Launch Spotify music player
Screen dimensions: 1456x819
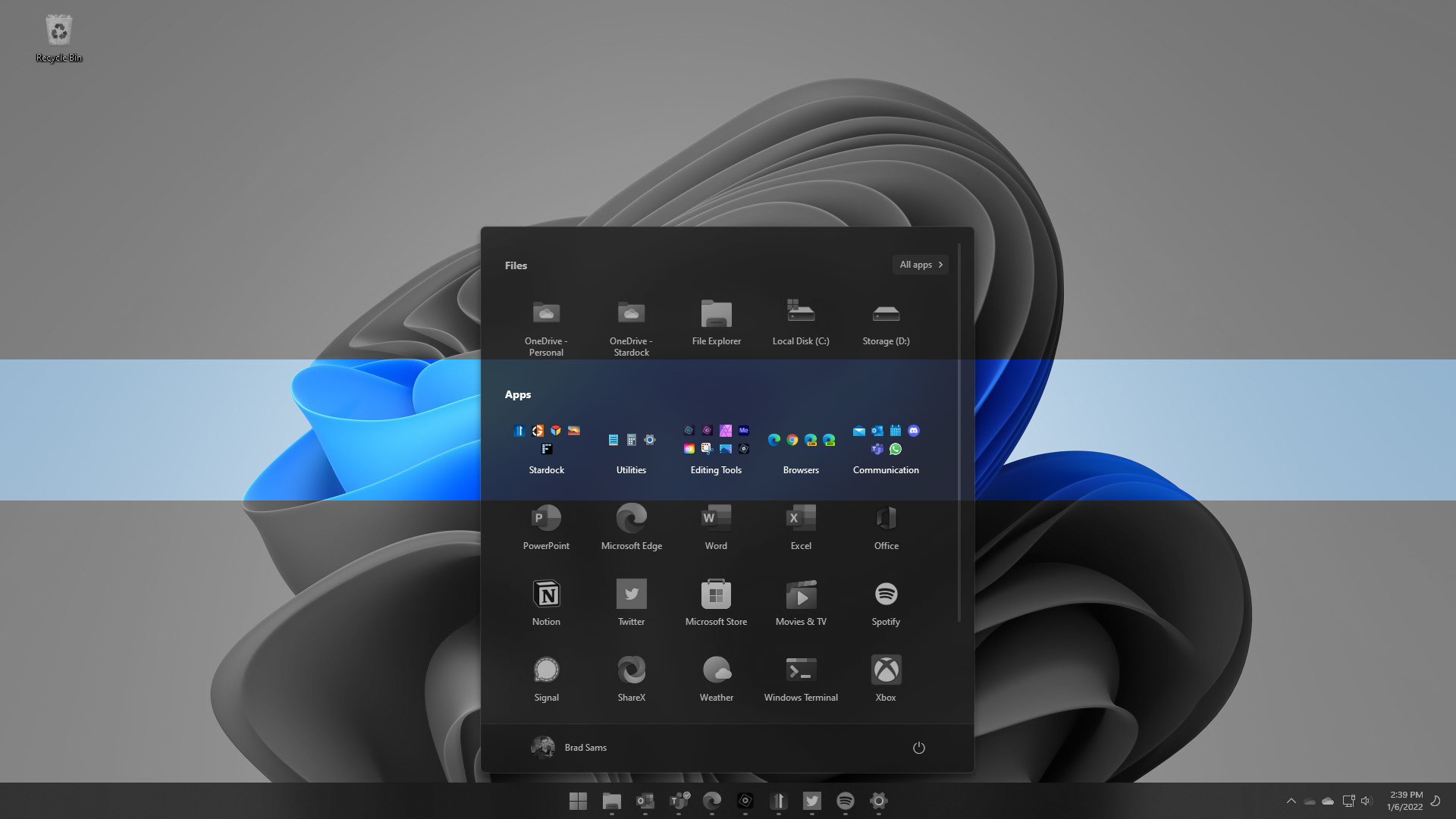(886, 593)
